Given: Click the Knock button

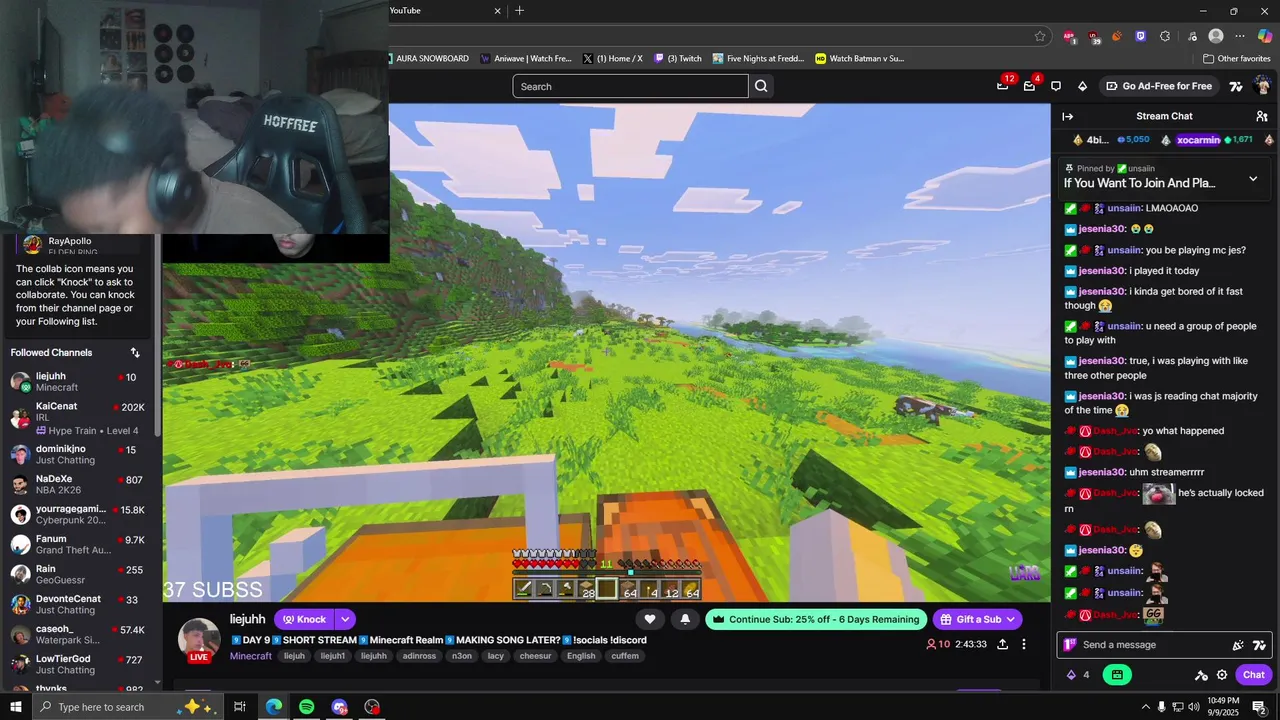Looking at the screenshot, I should (304, 619).
